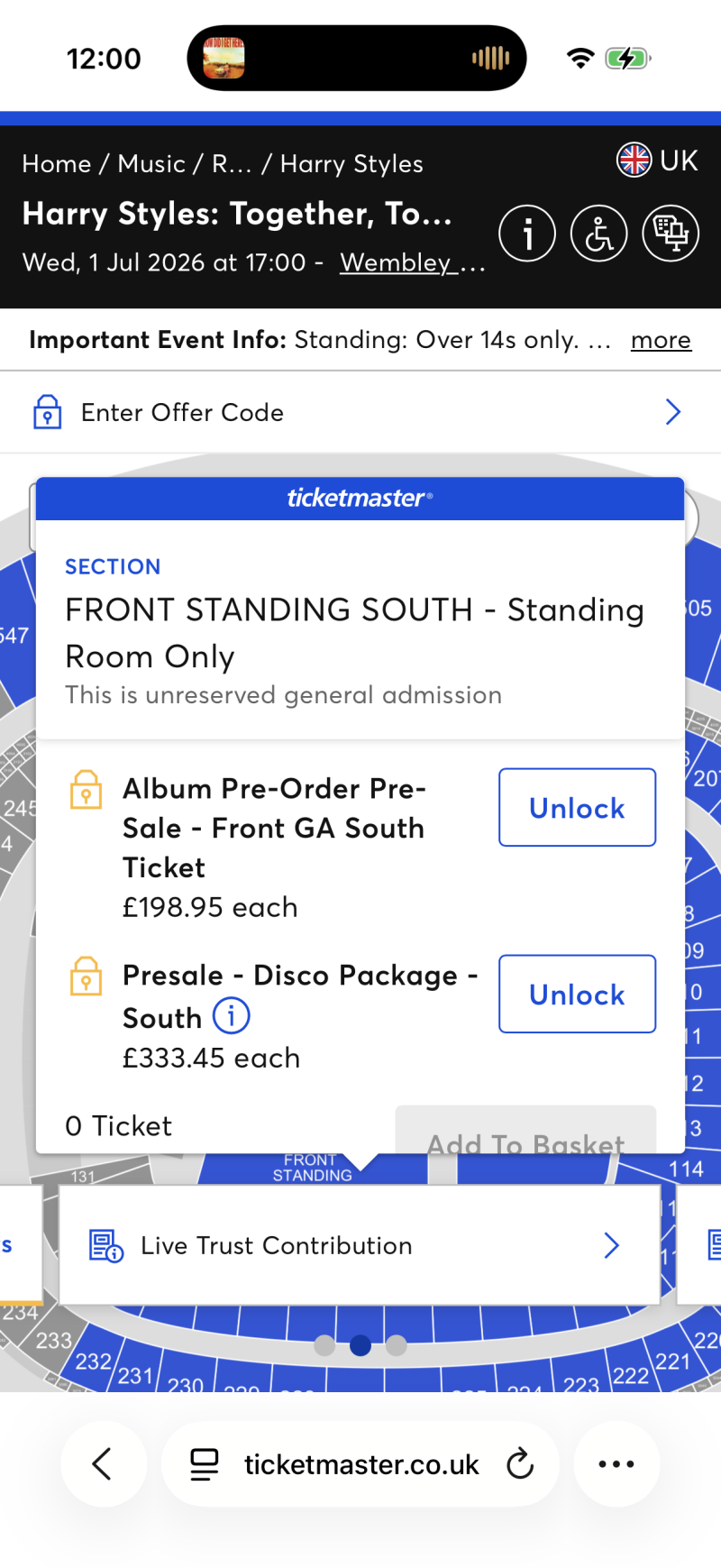Image resolution: width=721 pixels, height=1568 pixels.
Task: Show more important event info
Action: pyautogui.click(x=661, y=340)
